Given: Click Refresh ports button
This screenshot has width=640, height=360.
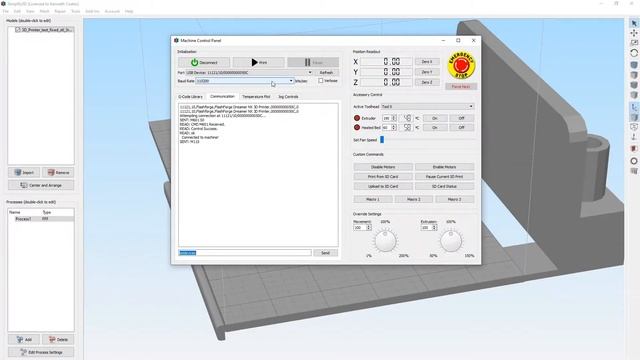Looking at the screenshot, I should 326,72.
